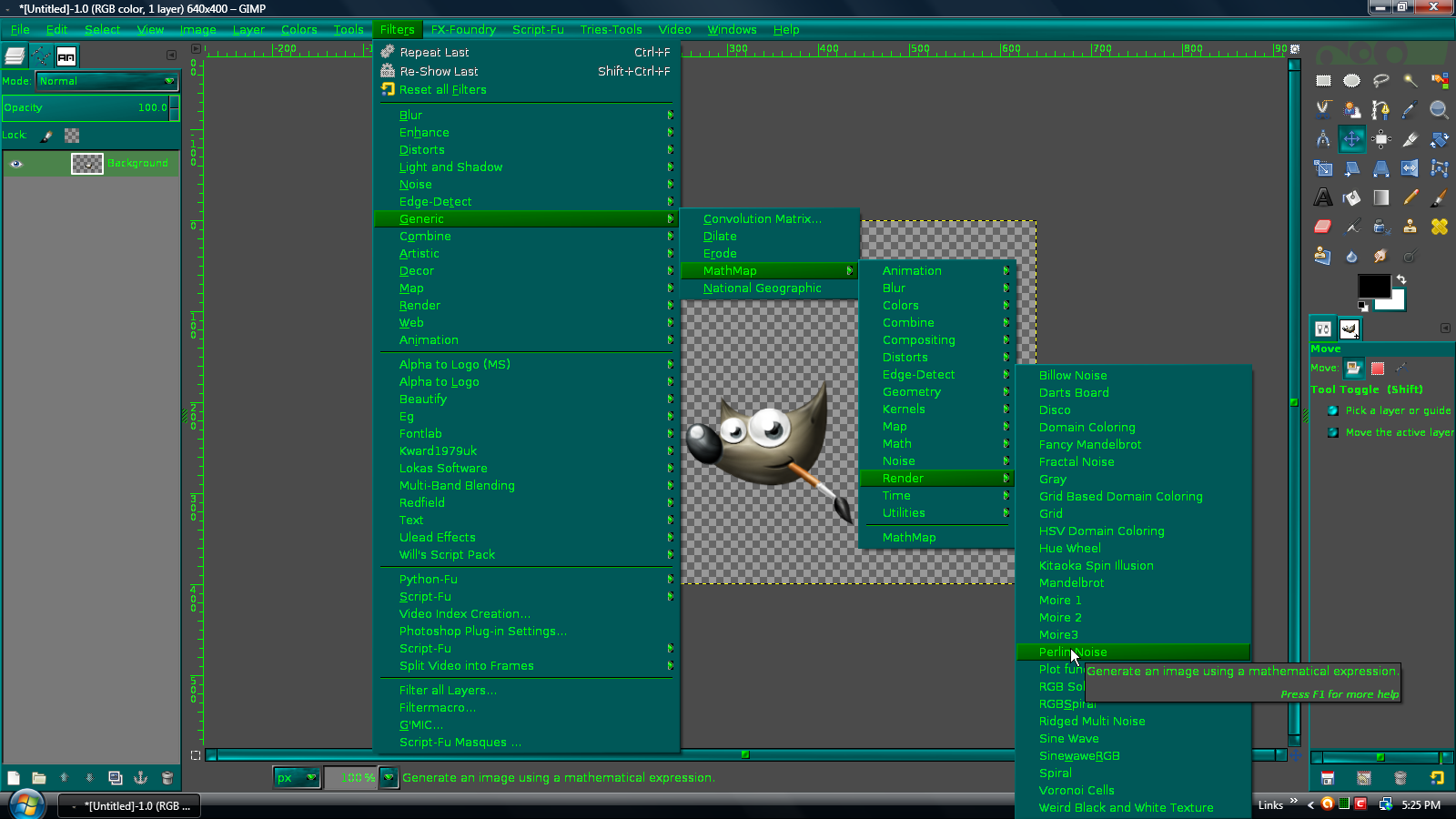Toggle the lock pixels brush icon

(x=46, y=136)
